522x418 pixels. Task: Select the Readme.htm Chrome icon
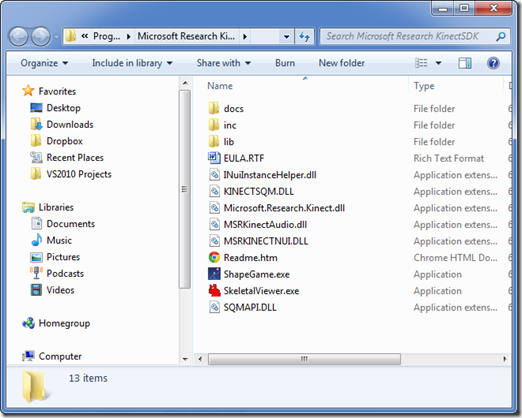214,257
